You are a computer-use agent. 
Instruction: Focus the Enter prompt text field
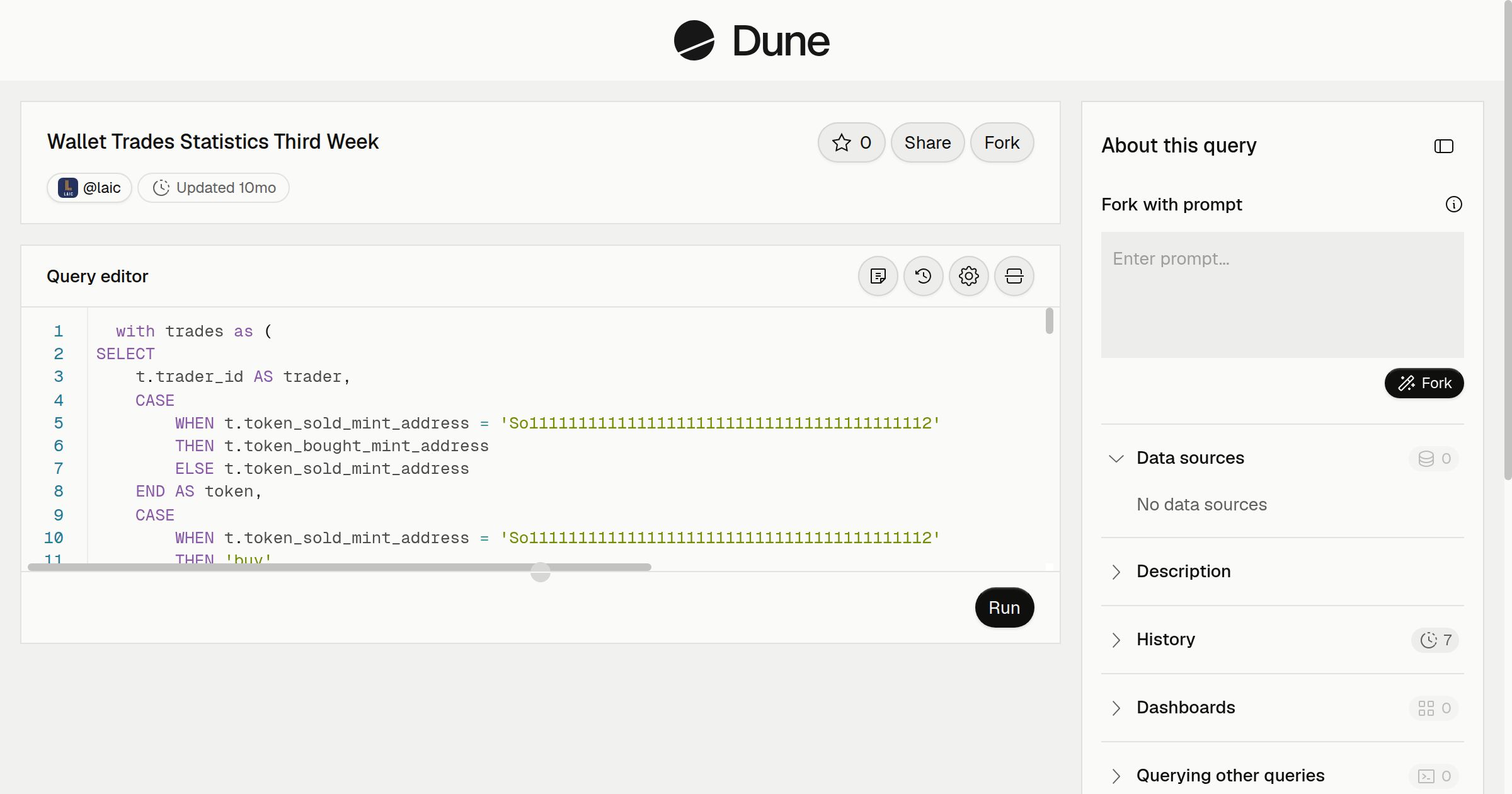pyautogui.click(x=1283, y=295)
